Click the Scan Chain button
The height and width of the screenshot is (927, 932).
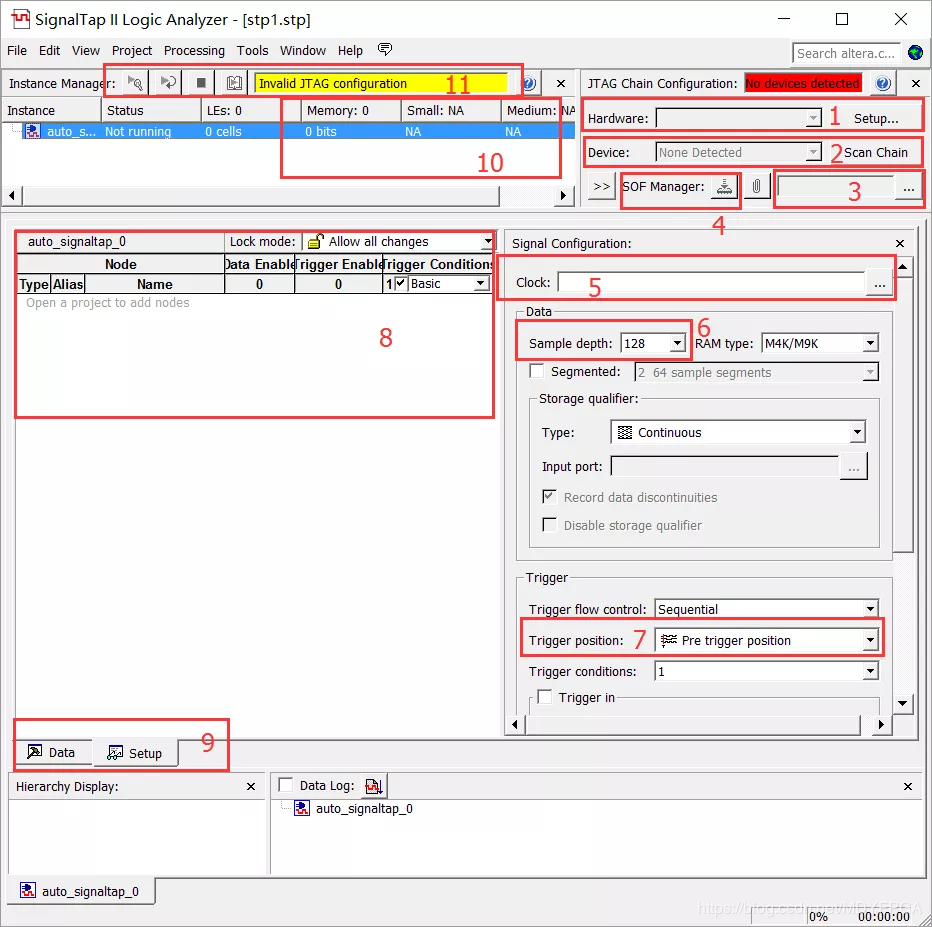tap(876, 152)
